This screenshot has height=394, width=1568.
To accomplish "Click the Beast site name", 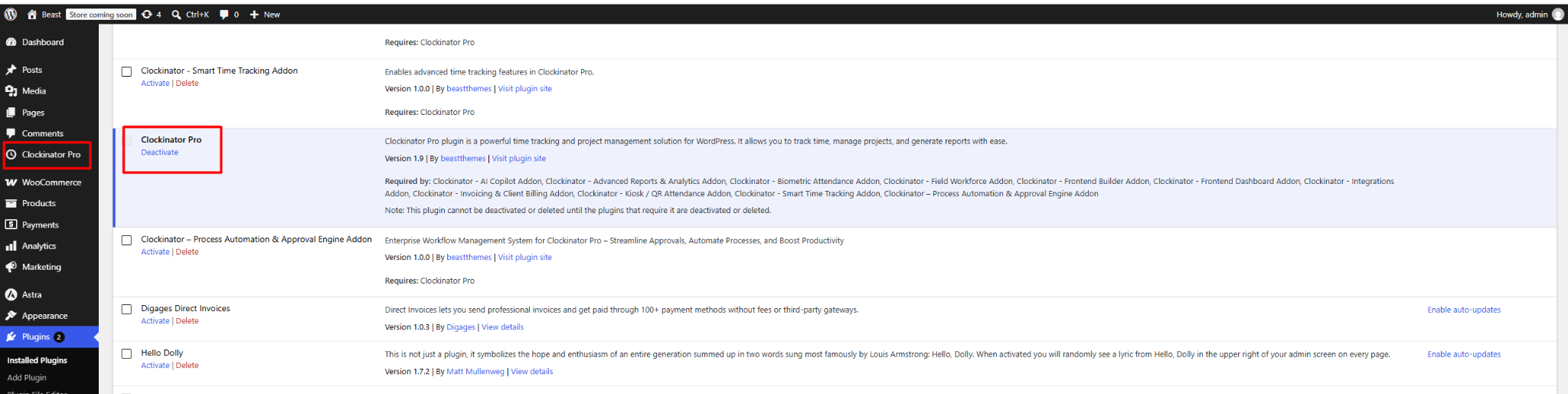I will pos(51,15).
